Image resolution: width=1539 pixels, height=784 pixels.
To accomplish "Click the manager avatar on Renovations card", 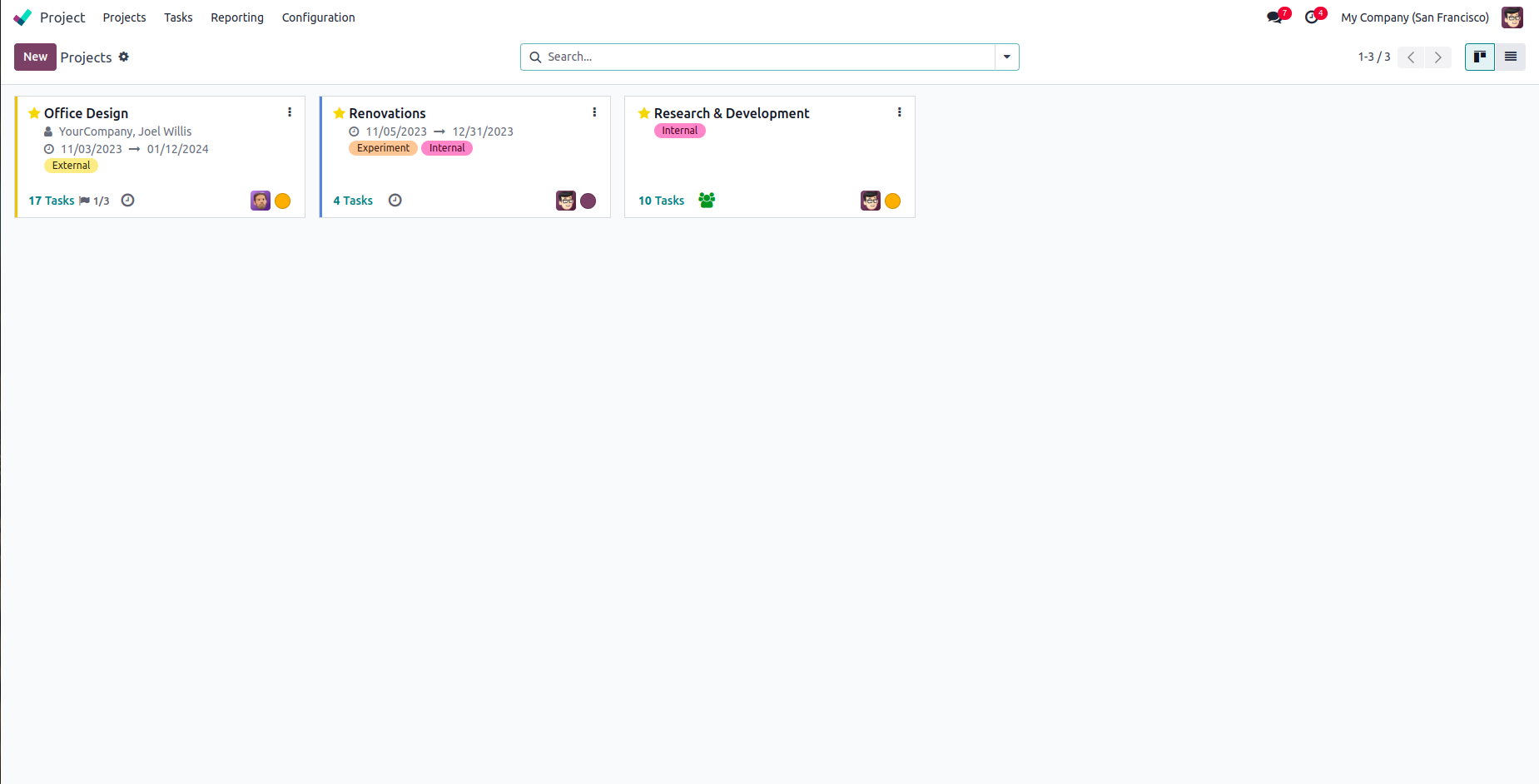I will coord(566,201).
